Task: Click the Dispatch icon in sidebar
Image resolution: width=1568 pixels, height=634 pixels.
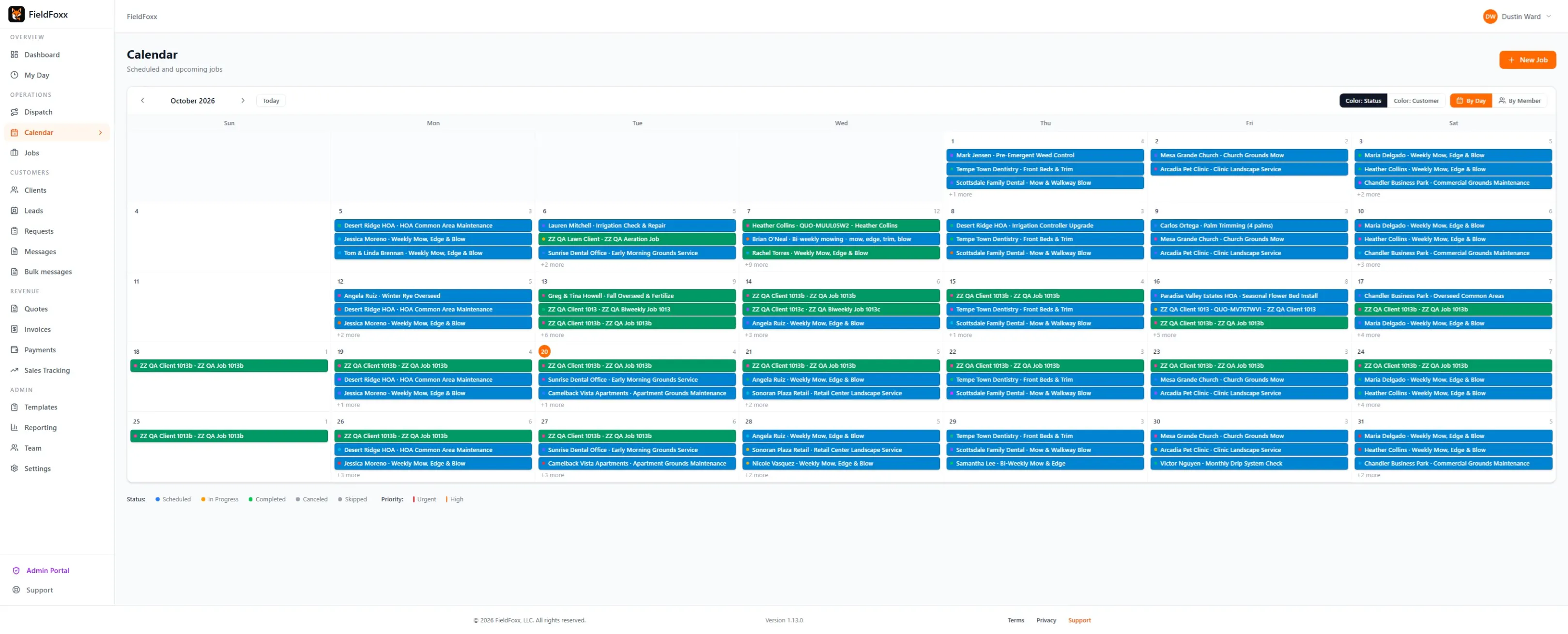Action: pos(14,112)
